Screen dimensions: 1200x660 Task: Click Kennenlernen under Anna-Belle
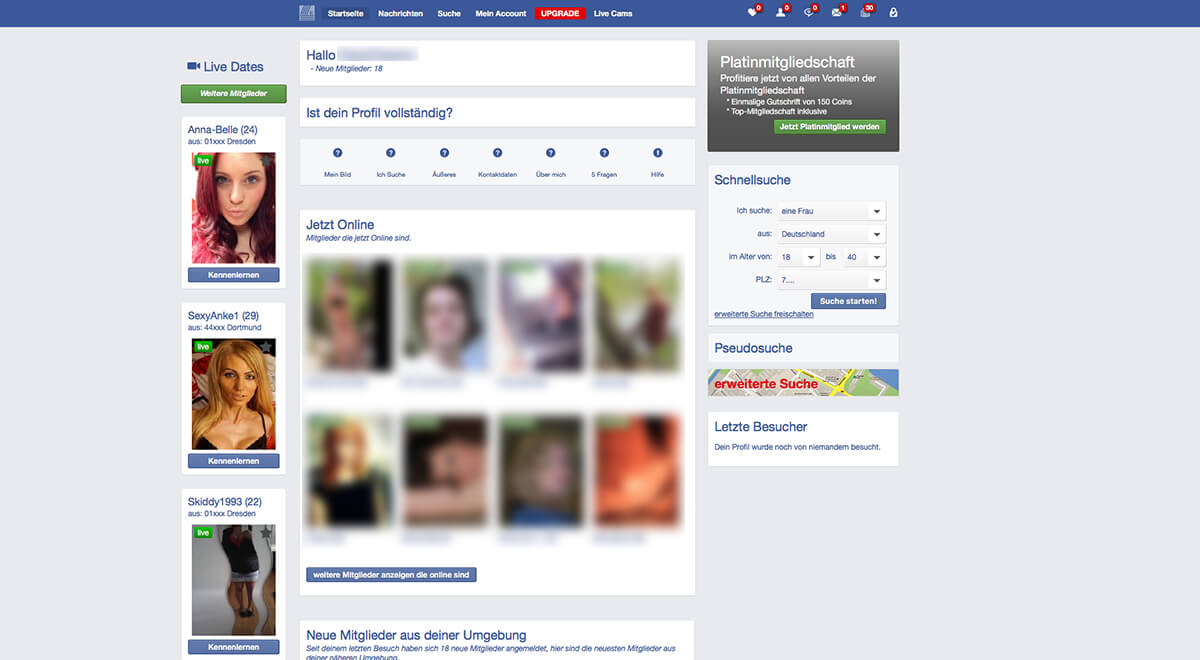[234, 275]
